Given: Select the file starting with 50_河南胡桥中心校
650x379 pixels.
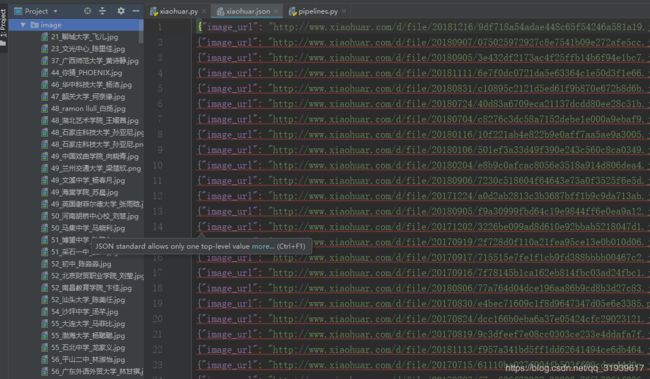Looking at the screenshot, I should (x=95, y=216).
